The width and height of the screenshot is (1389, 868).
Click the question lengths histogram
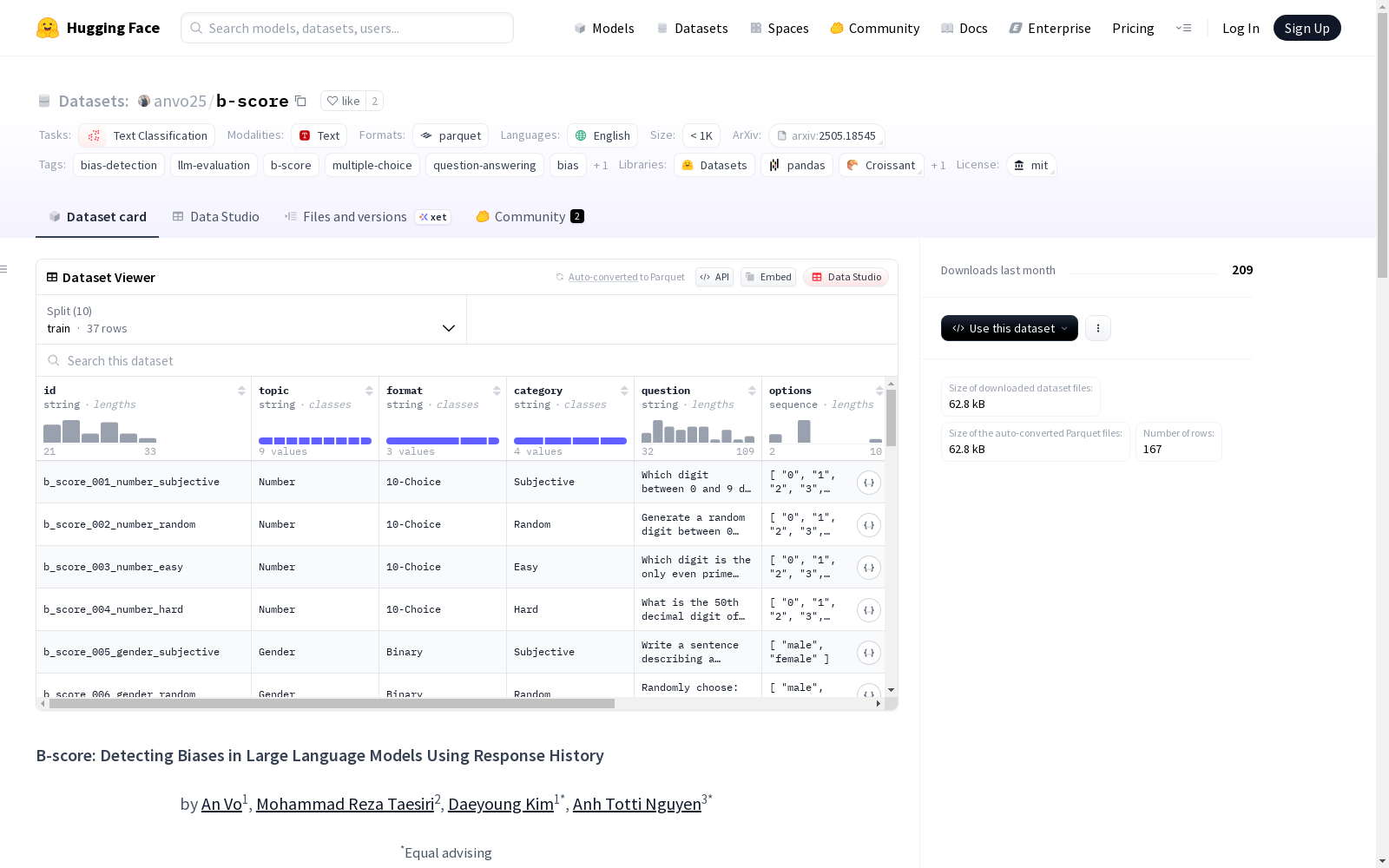(698, 431)
